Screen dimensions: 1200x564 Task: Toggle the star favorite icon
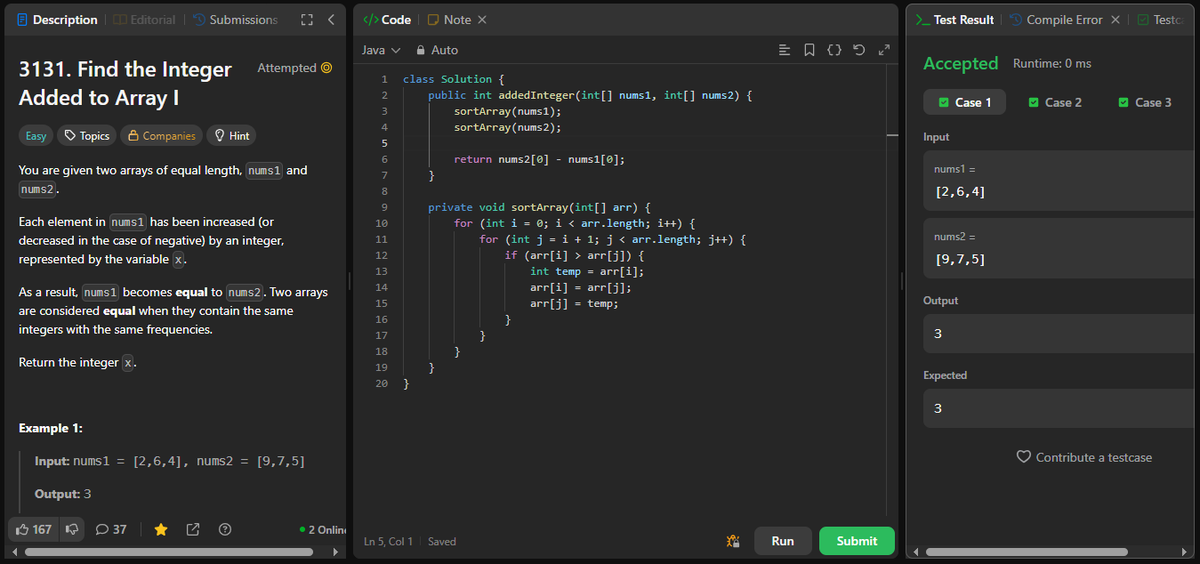[161, 529]
